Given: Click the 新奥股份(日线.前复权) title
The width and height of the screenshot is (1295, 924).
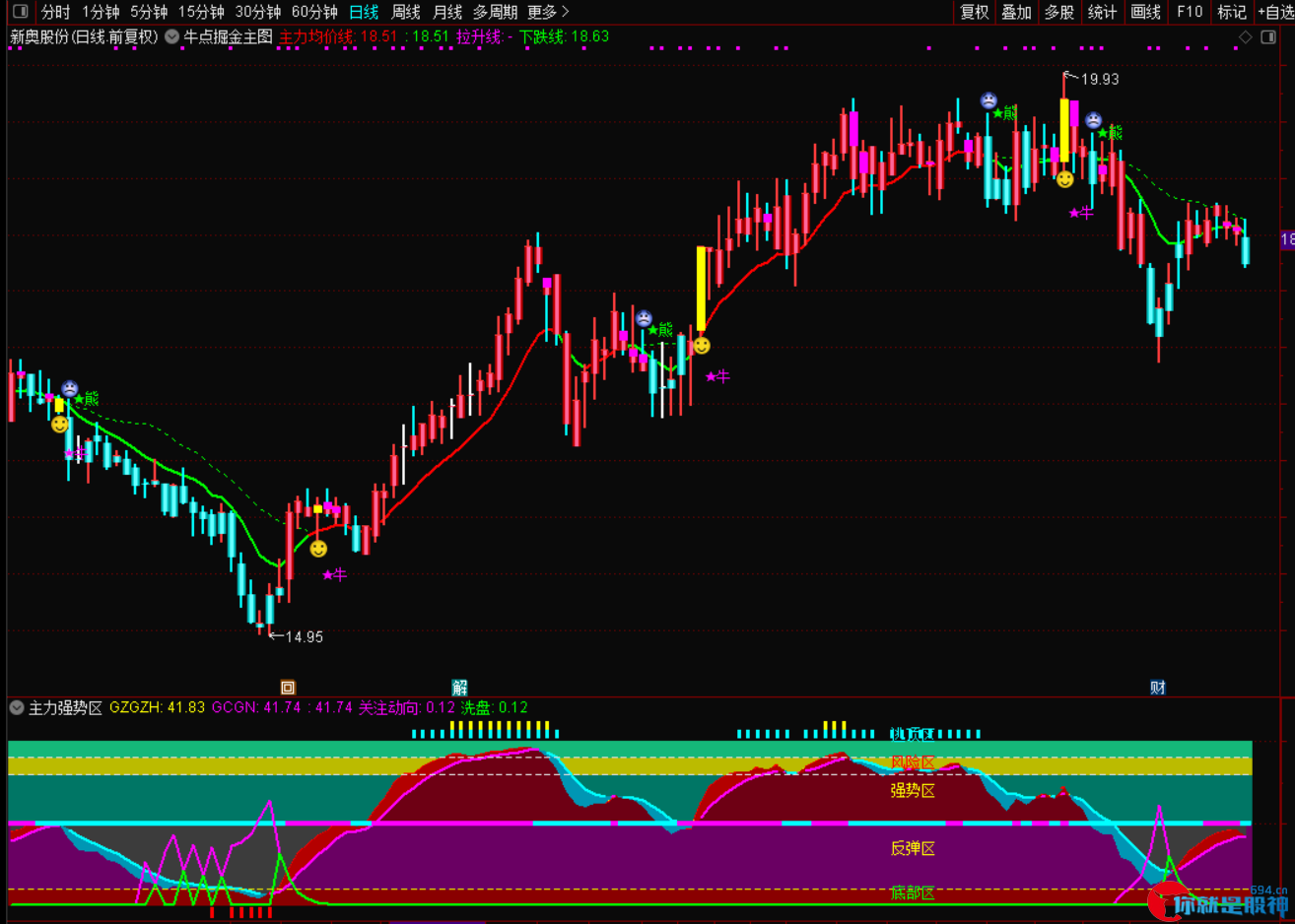Looking at the screenshot, I should (84, 36).
